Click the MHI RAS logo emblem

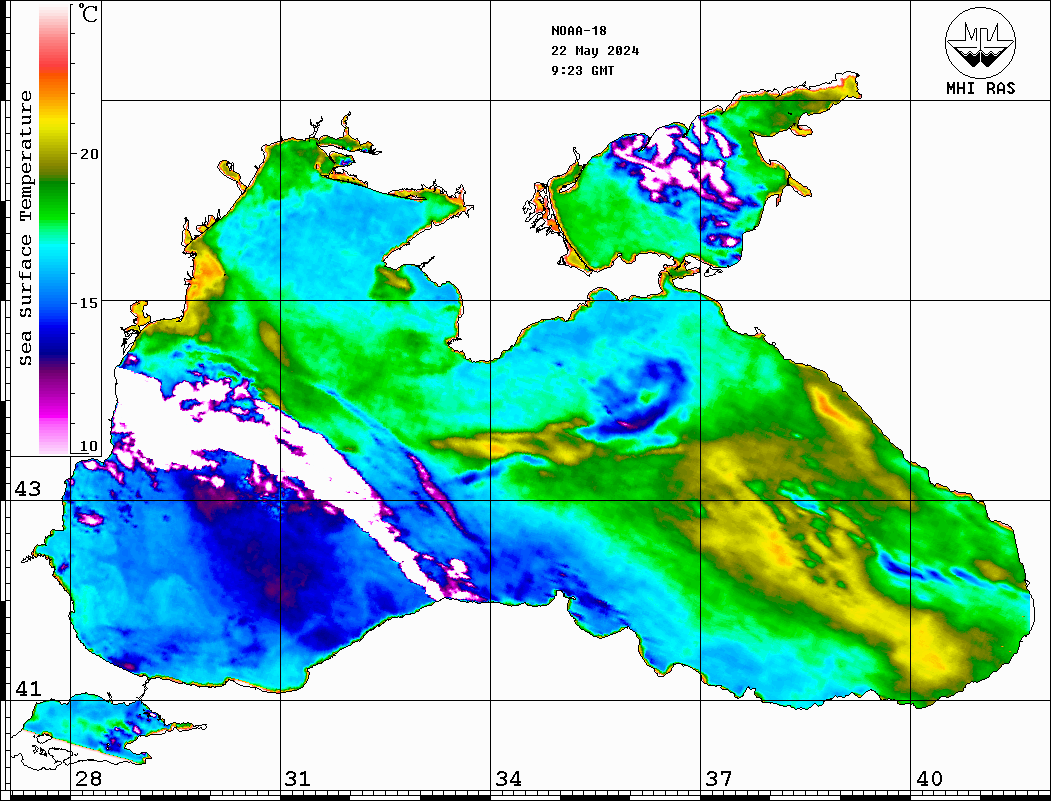[x=980, y=42]
